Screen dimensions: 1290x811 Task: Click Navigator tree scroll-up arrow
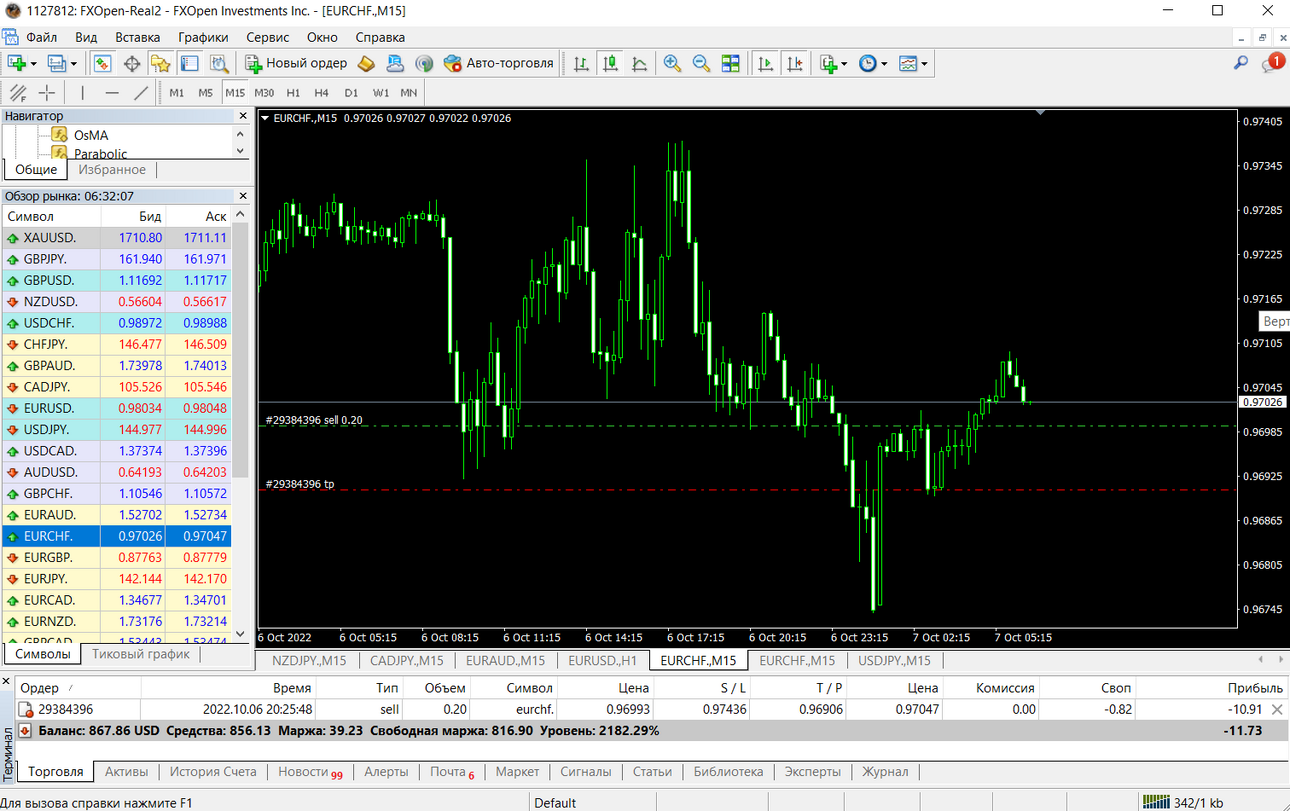click(x=240, y=132)
